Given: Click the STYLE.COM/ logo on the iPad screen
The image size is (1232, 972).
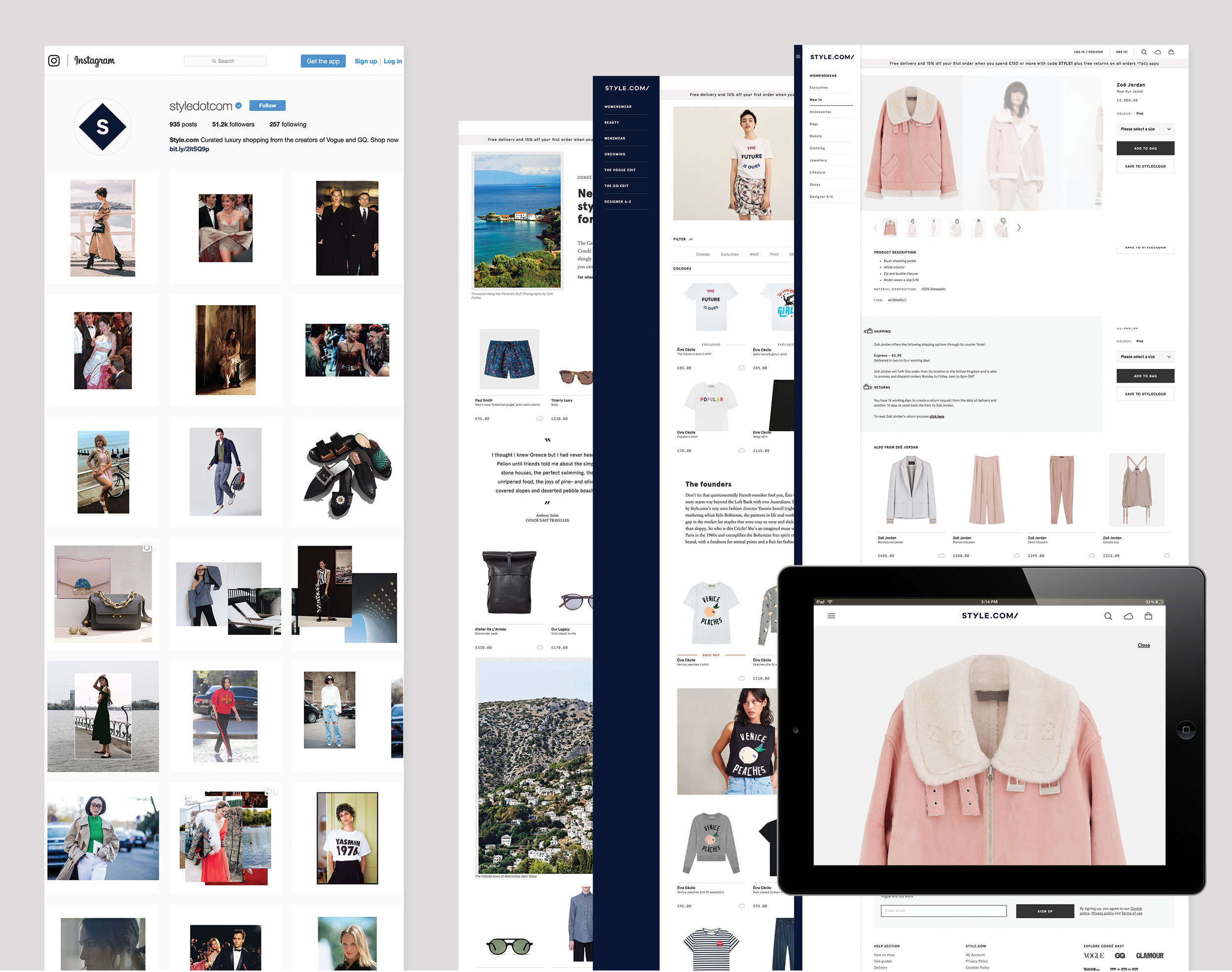Looking at the screenshot, I should pyautogui.click(x=989, y=616).
